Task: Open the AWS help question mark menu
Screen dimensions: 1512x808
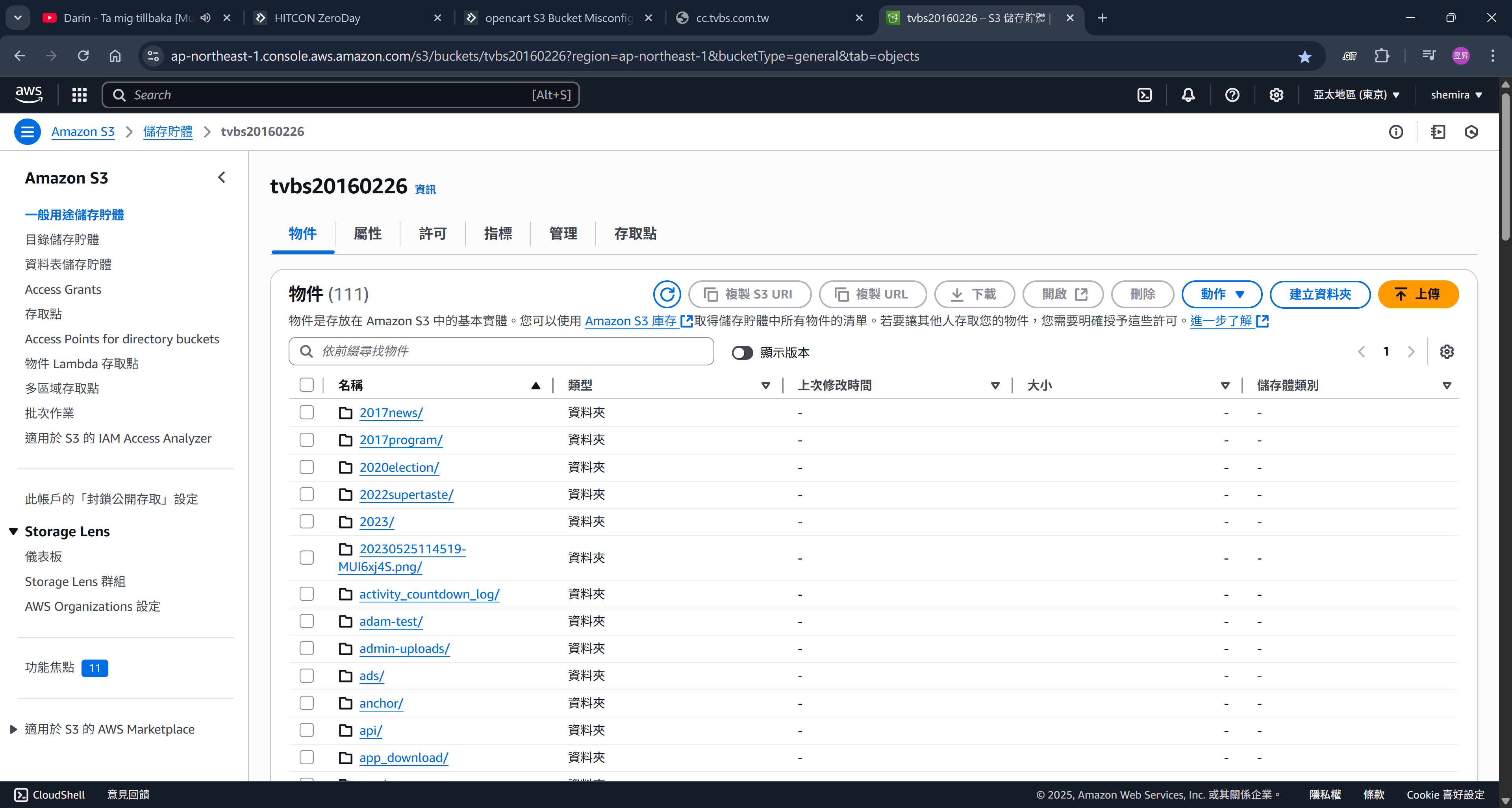Action: (1232, 95)
